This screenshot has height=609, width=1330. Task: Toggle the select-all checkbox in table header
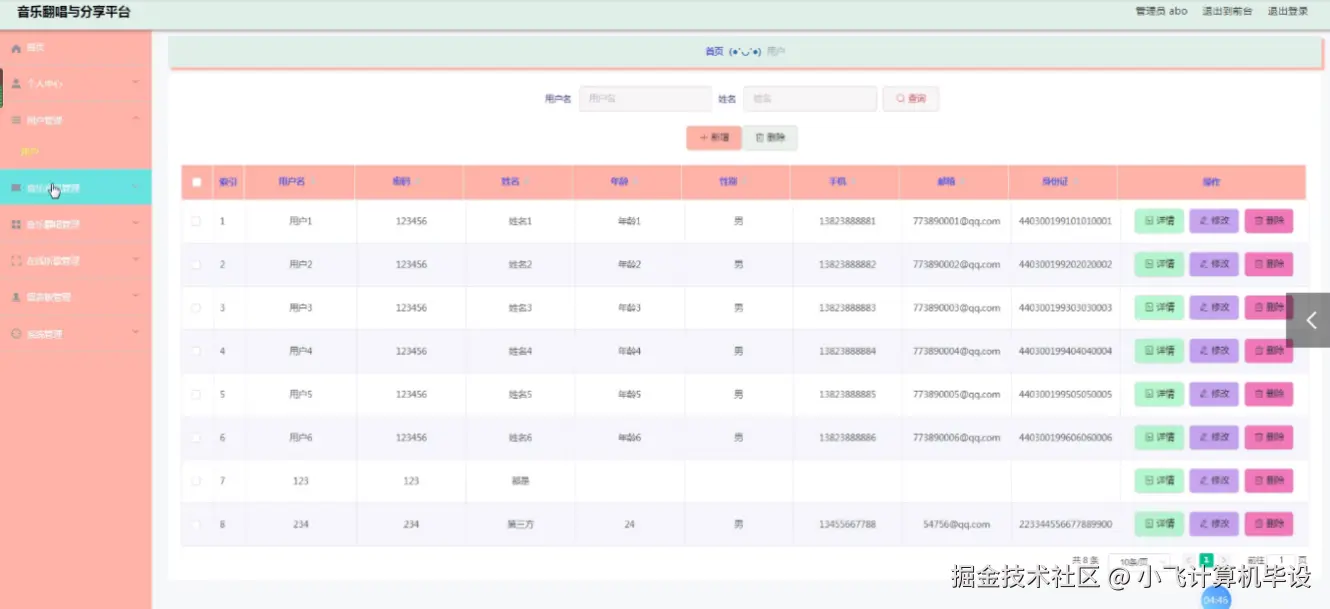[196, 182]
